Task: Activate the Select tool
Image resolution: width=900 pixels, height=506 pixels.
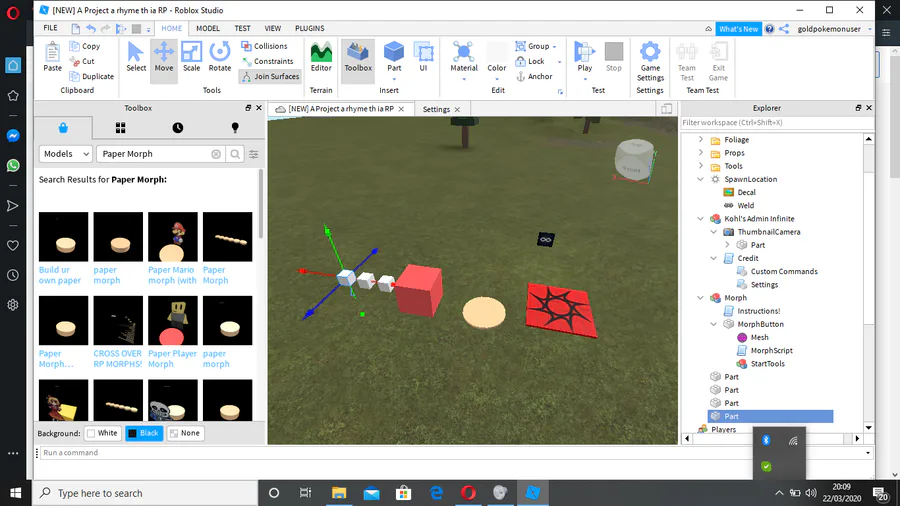Action: [x=136, y=57]
